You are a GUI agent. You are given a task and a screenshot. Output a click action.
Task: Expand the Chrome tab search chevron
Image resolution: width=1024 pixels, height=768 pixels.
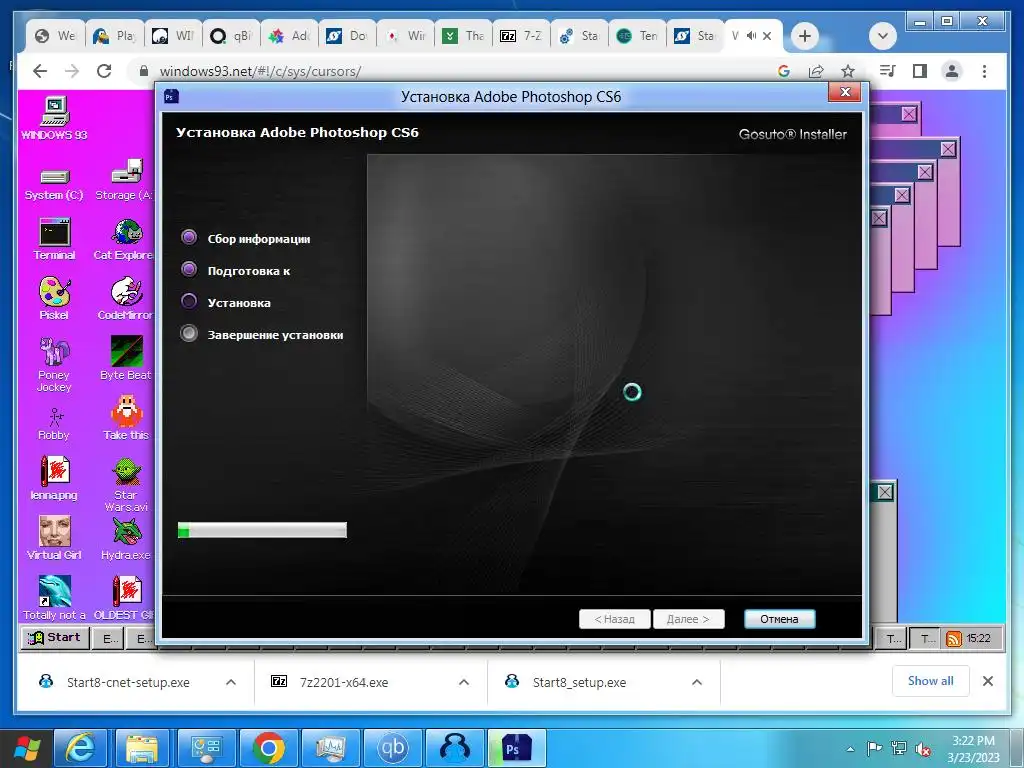coord(883,36)
